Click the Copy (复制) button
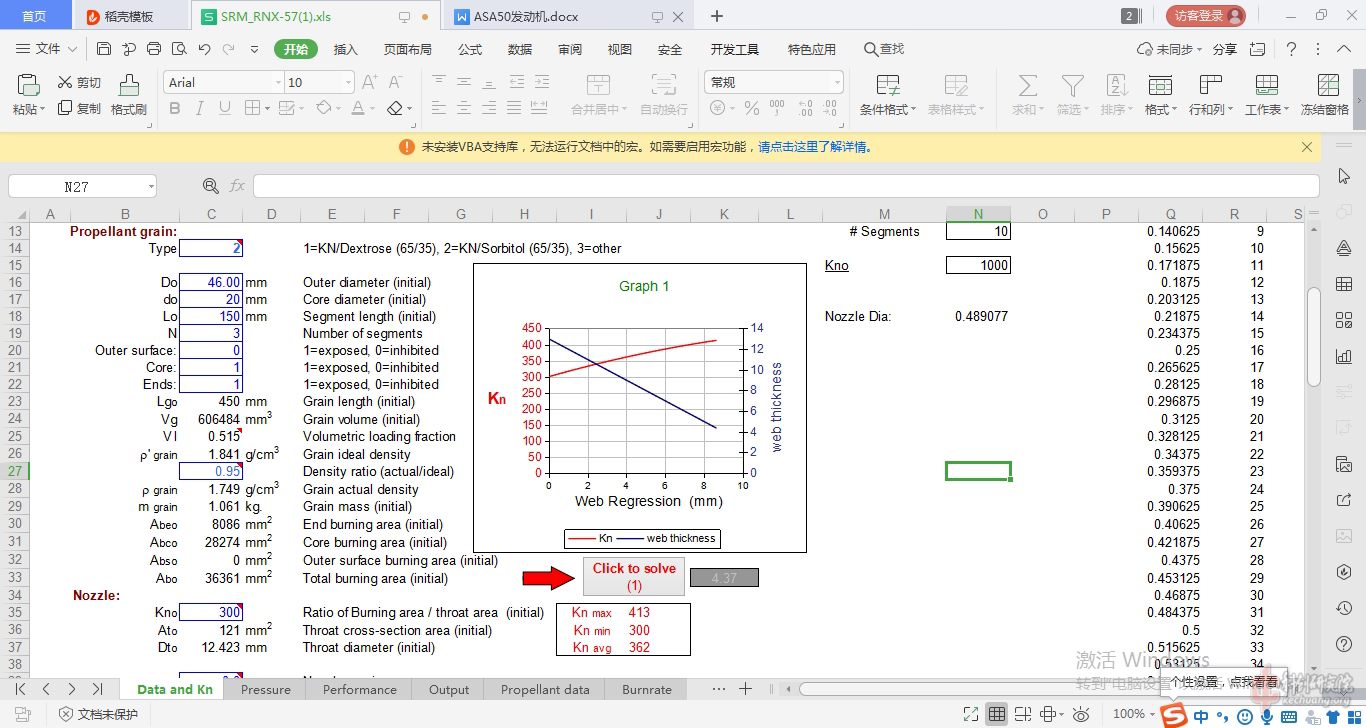 [x=79, y=108]
